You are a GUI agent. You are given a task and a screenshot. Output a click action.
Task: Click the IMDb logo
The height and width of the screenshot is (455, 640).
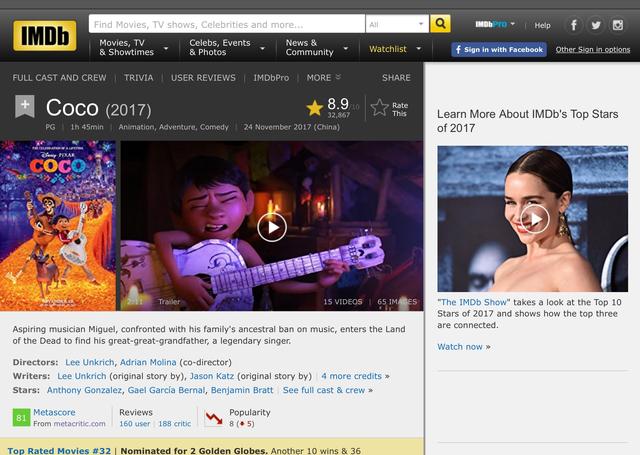tap(45, 36)
